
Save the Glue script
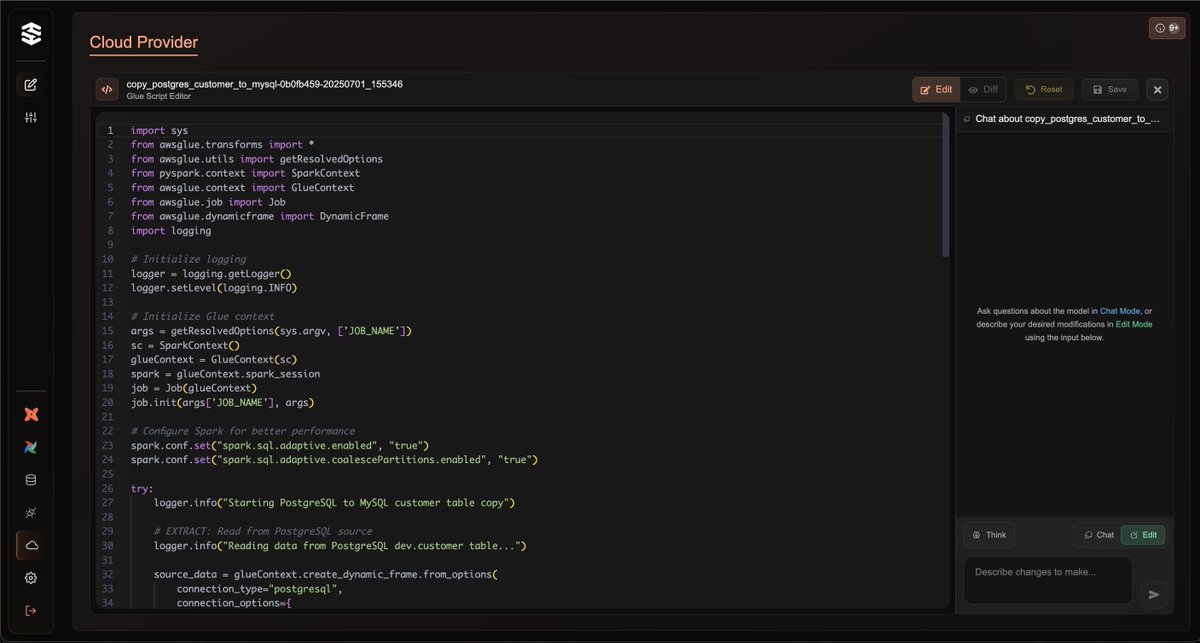pos(1110,90)
